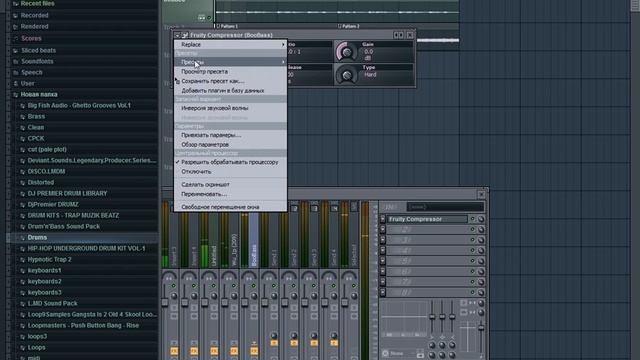Open dropdown arrow of empty FX slot 4

(x=382, y=251)
